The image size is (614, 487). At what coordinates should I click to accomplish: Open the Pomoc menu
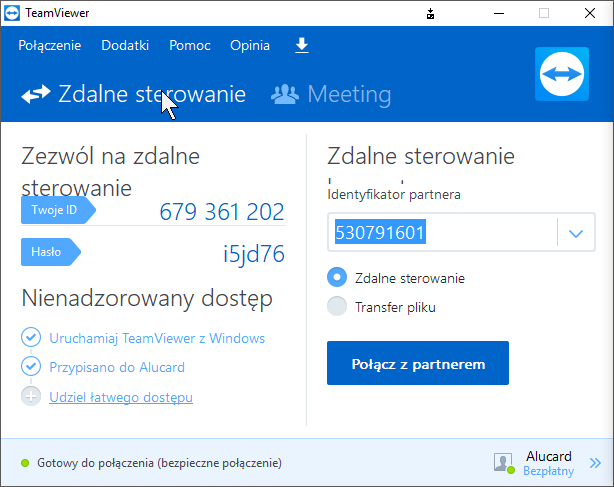click(x=189, y=46)
